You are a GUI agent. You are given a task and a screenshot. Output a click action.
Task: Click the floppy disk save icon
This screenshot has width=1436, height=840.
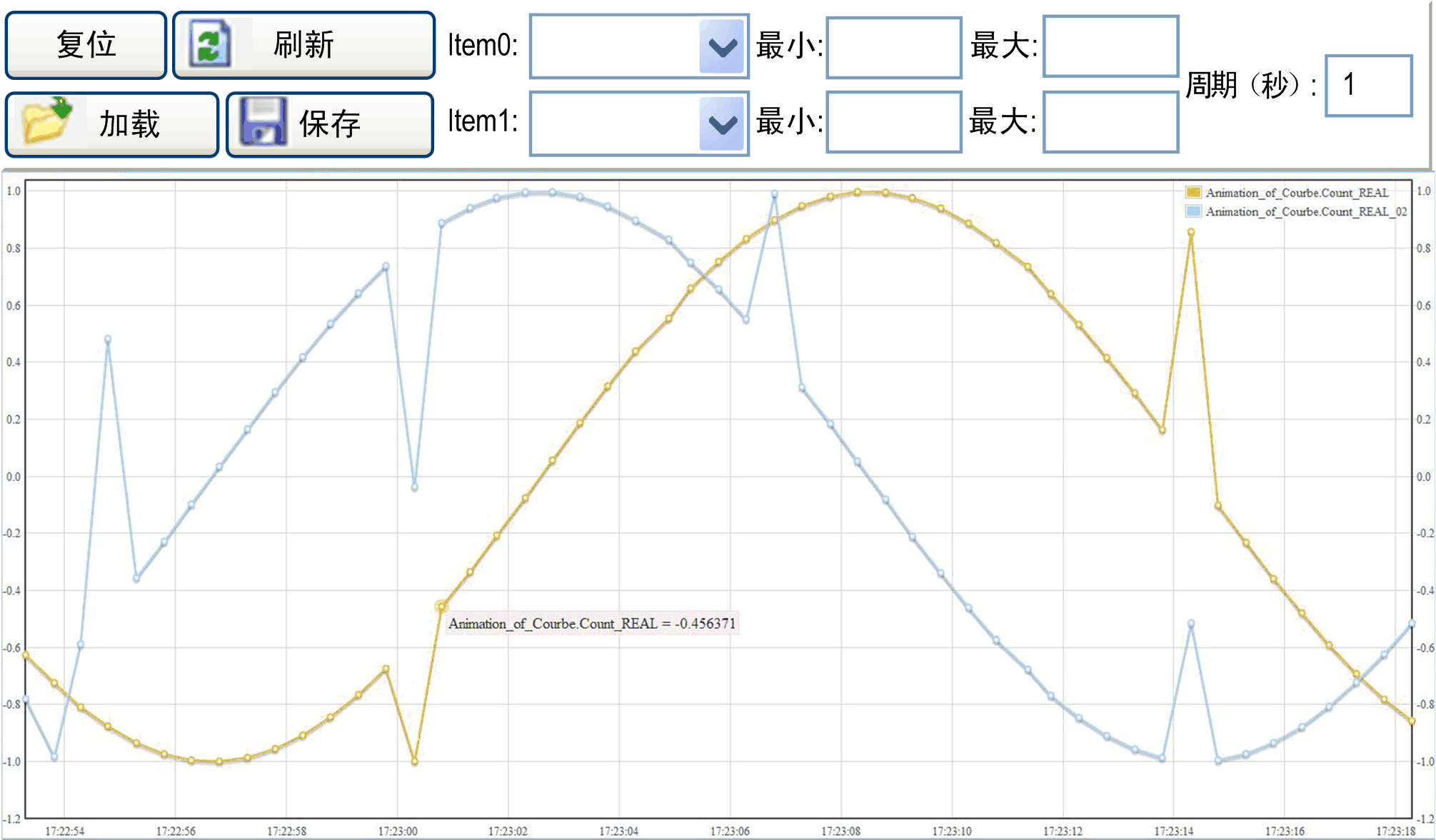pyautogui.click(x=263, y=122)
